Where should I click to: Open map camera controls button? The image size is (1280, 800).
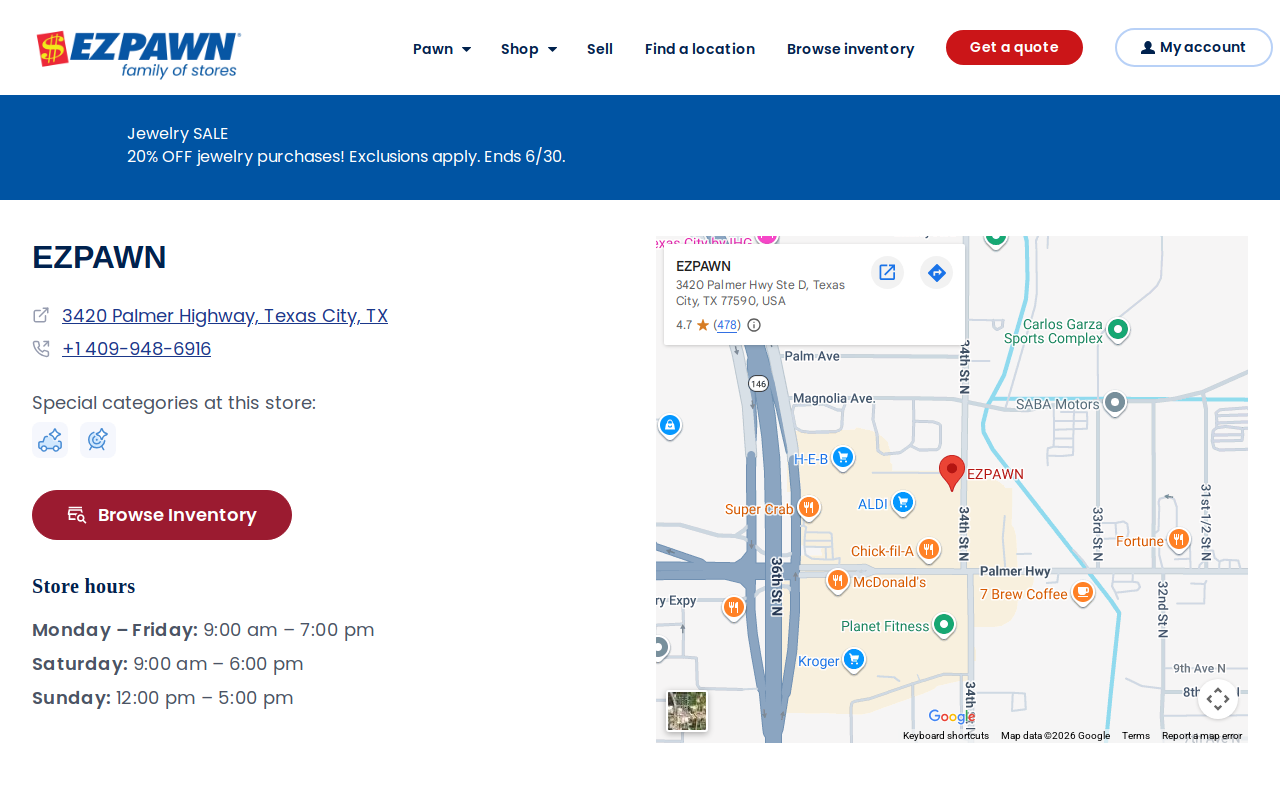(x=1218, y=699)
